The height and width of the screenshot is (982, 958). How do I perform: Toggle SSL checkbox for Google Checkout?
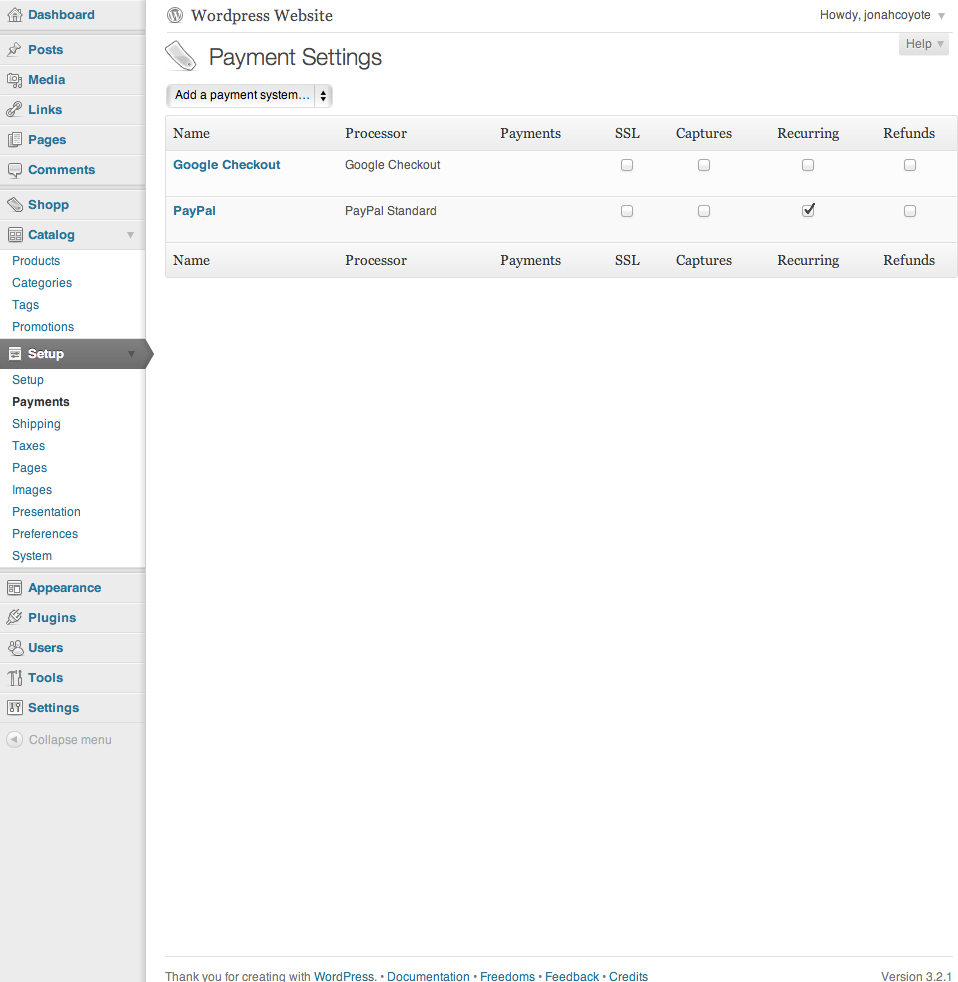(x=627, y=165)
